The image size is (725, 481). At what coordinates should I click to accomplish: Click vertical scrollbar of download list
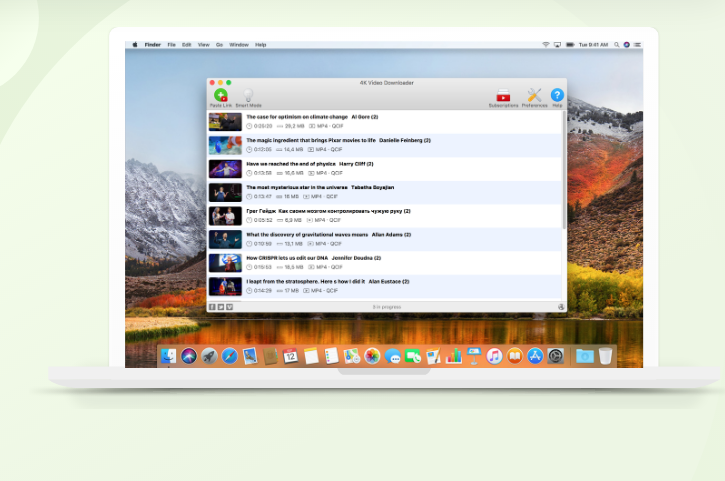[564, 170]
